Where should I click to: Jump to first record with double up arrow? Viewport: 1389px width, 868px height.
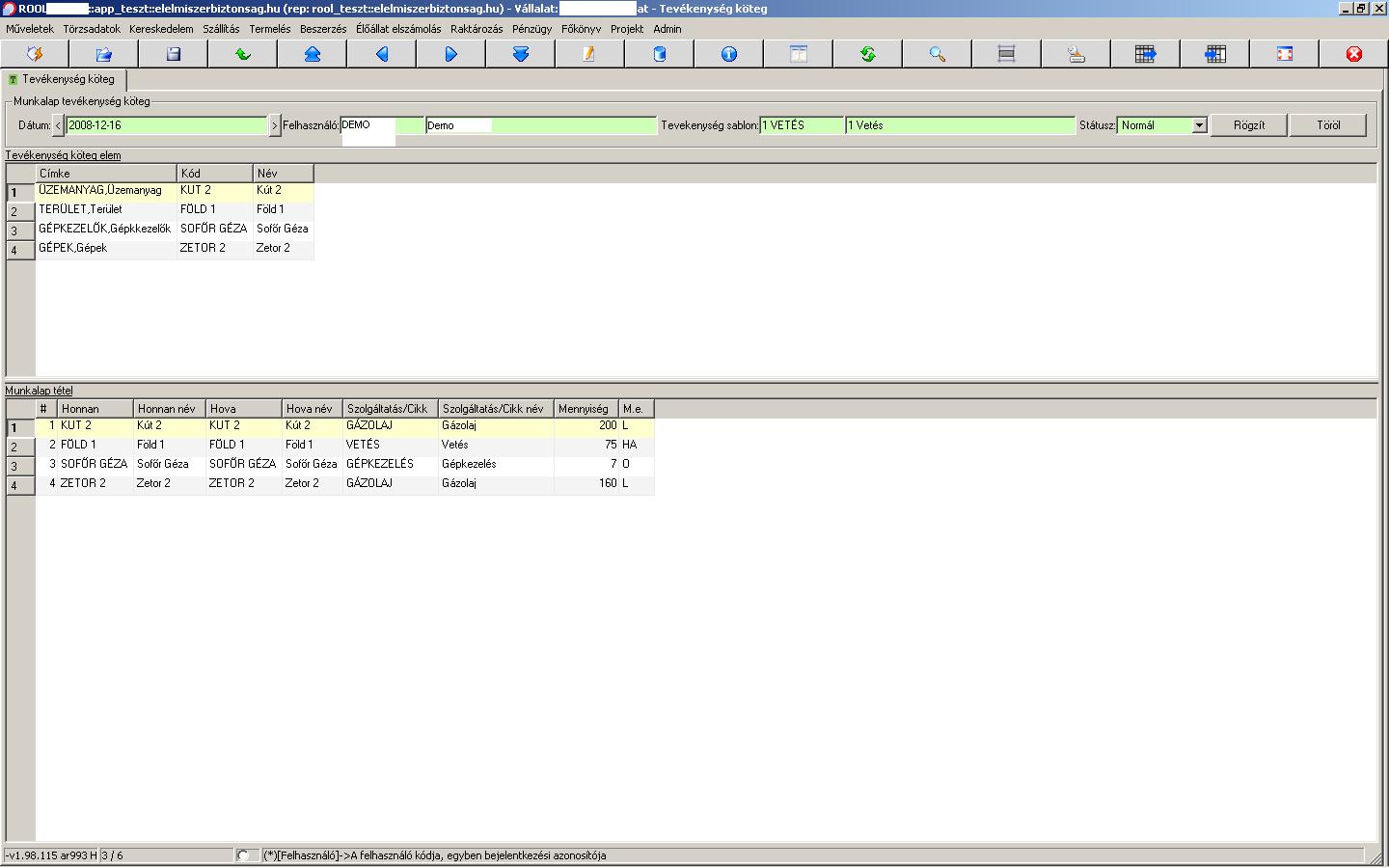click(x=313, y=54)
